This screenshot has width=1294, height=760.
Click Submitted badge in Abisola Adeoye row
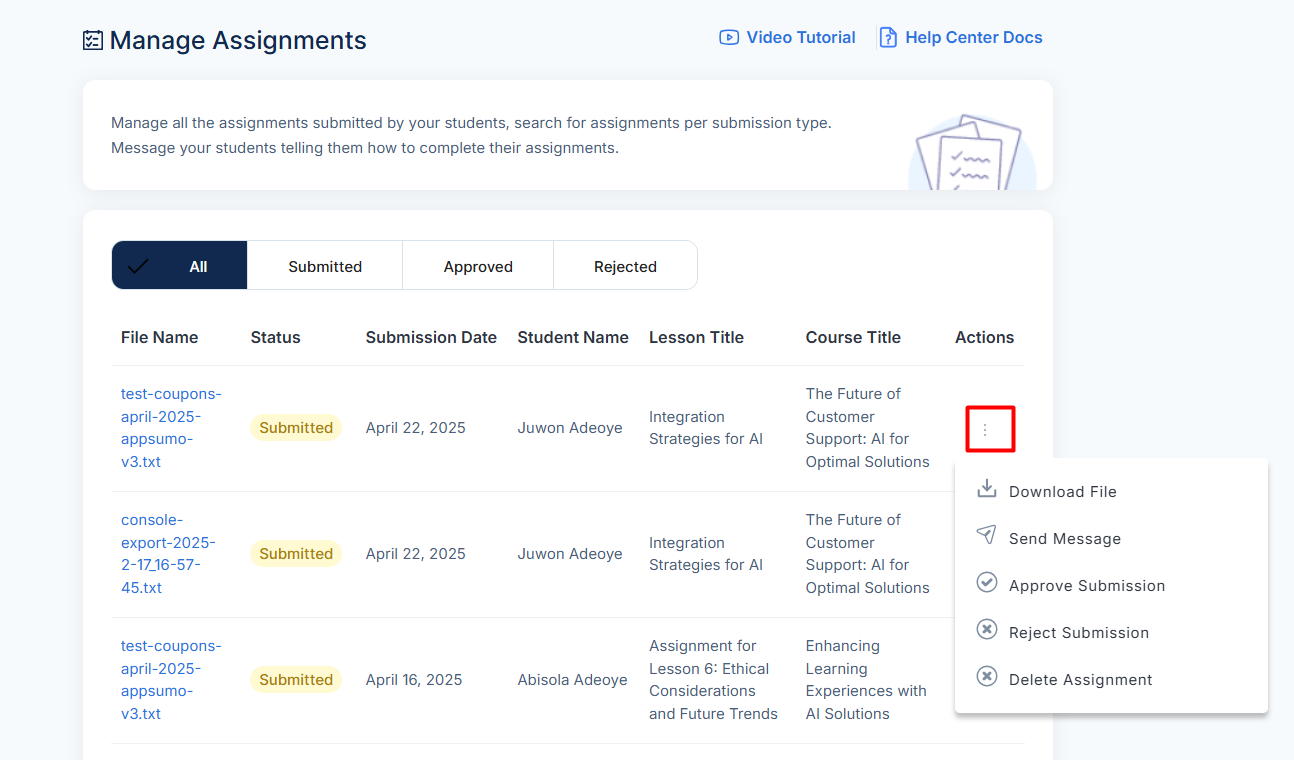click(296, 680)
